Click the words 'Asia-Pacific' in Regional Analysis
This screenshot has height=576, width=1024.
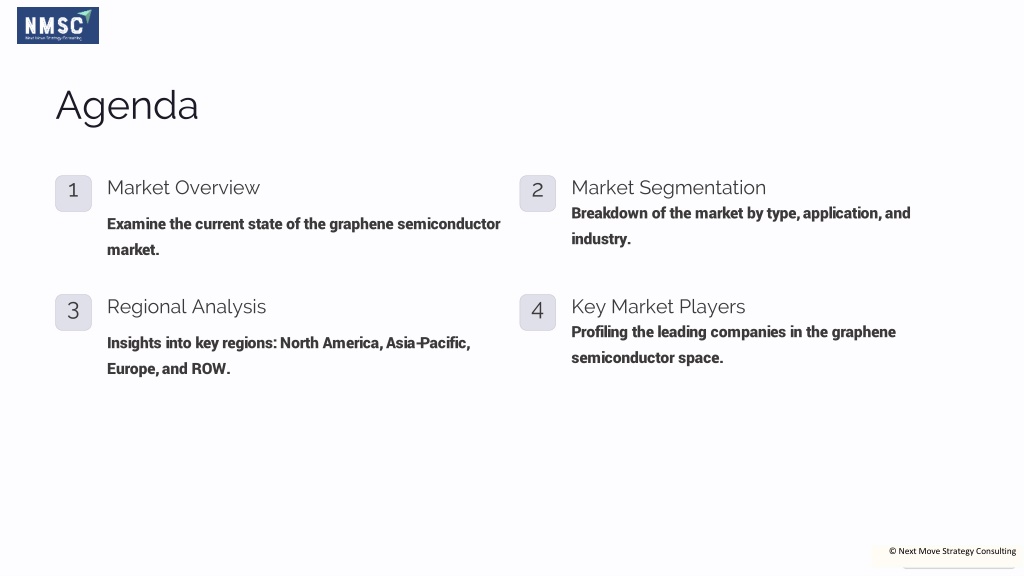coord(426,344)
